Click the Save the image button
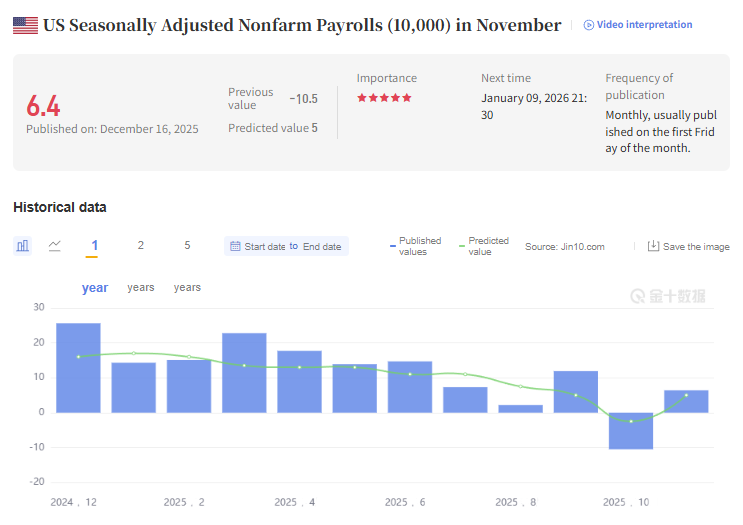 (x=696, y=247)
